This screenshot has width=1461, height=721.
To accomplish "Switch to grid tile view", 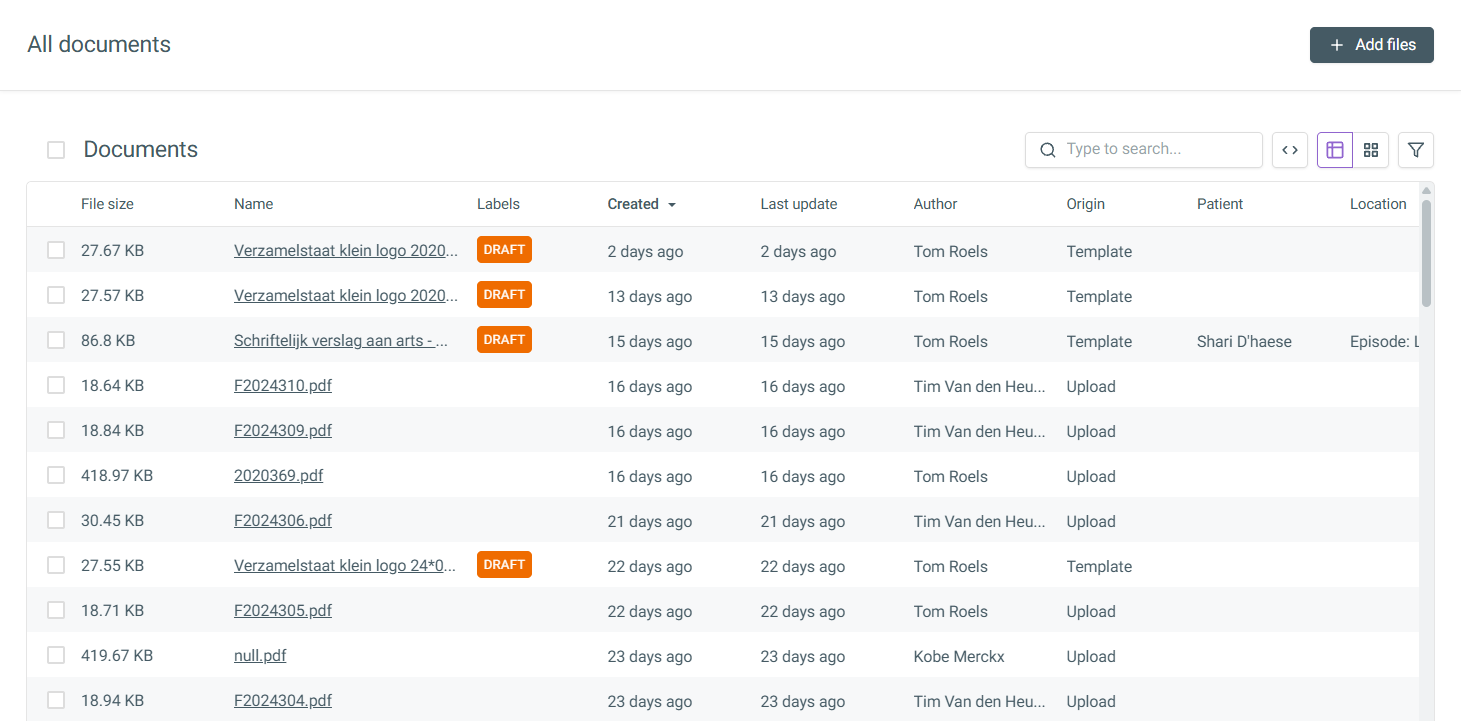I will 1371,150.
